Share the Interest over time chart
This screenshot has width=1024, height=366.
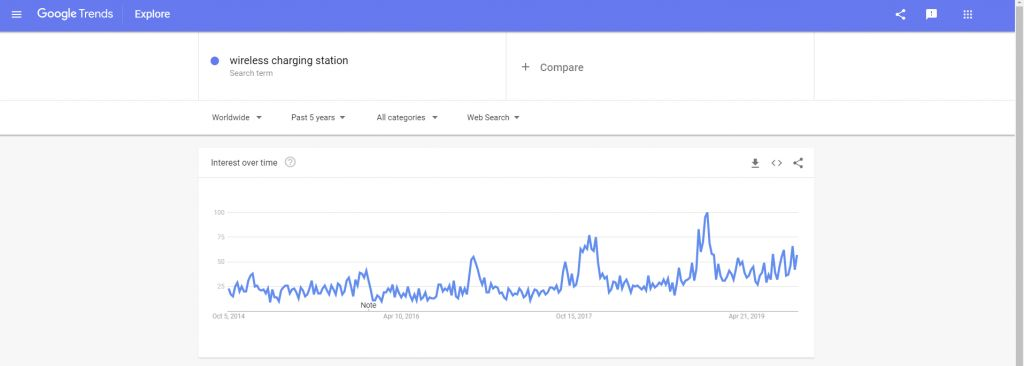pos(798,163)
